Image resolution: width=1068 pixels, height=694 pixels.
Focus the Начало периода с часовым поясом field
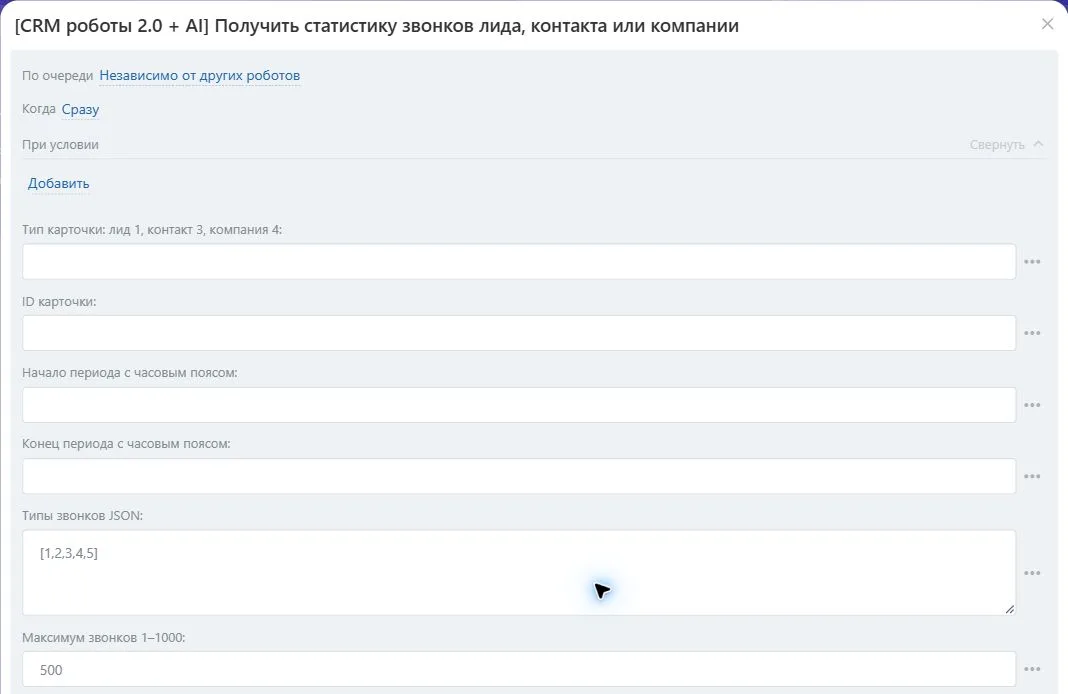click(x=519, y=405)
